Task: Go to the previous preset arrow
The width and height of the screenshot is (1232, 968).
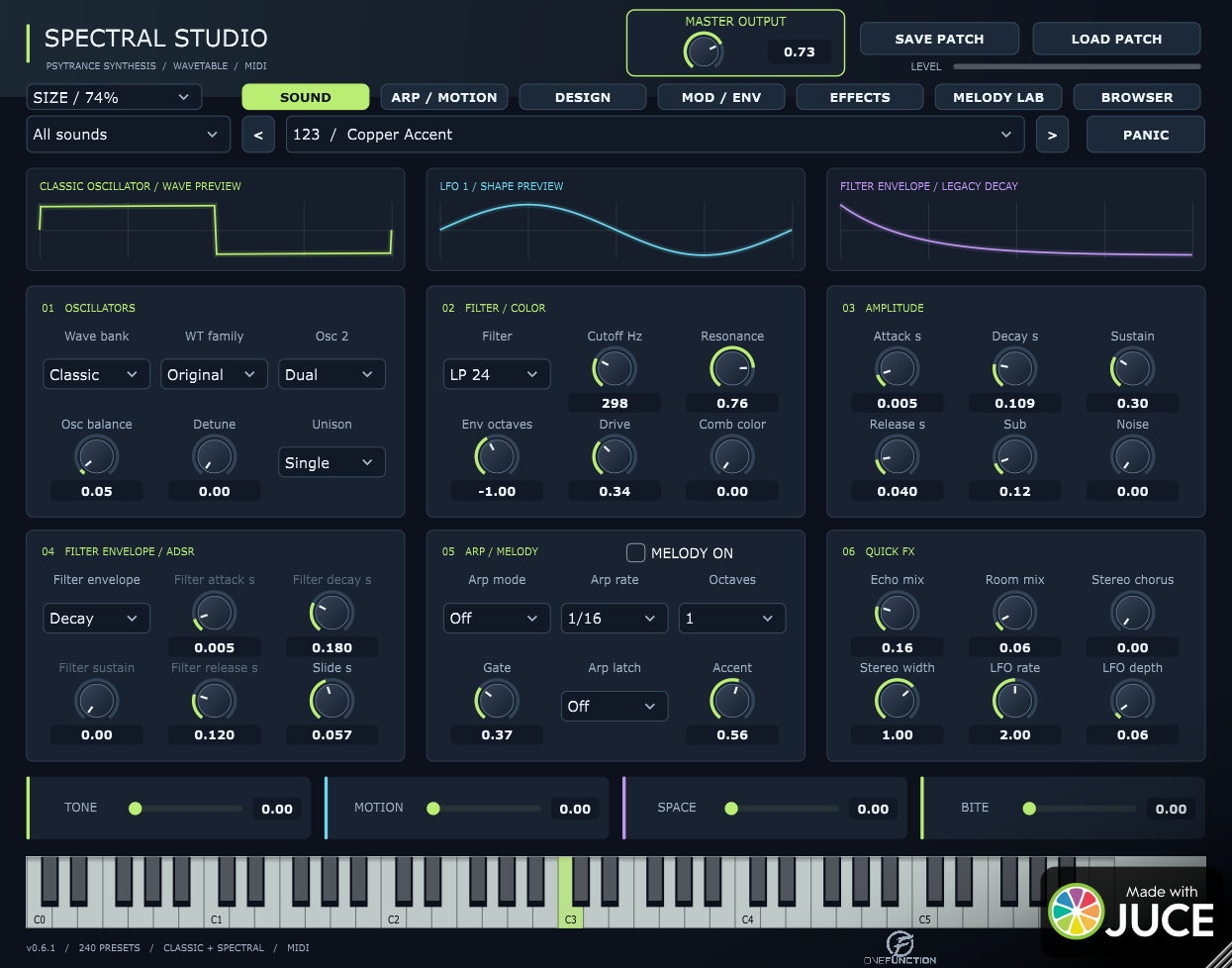Action: (x=258, y=135)
